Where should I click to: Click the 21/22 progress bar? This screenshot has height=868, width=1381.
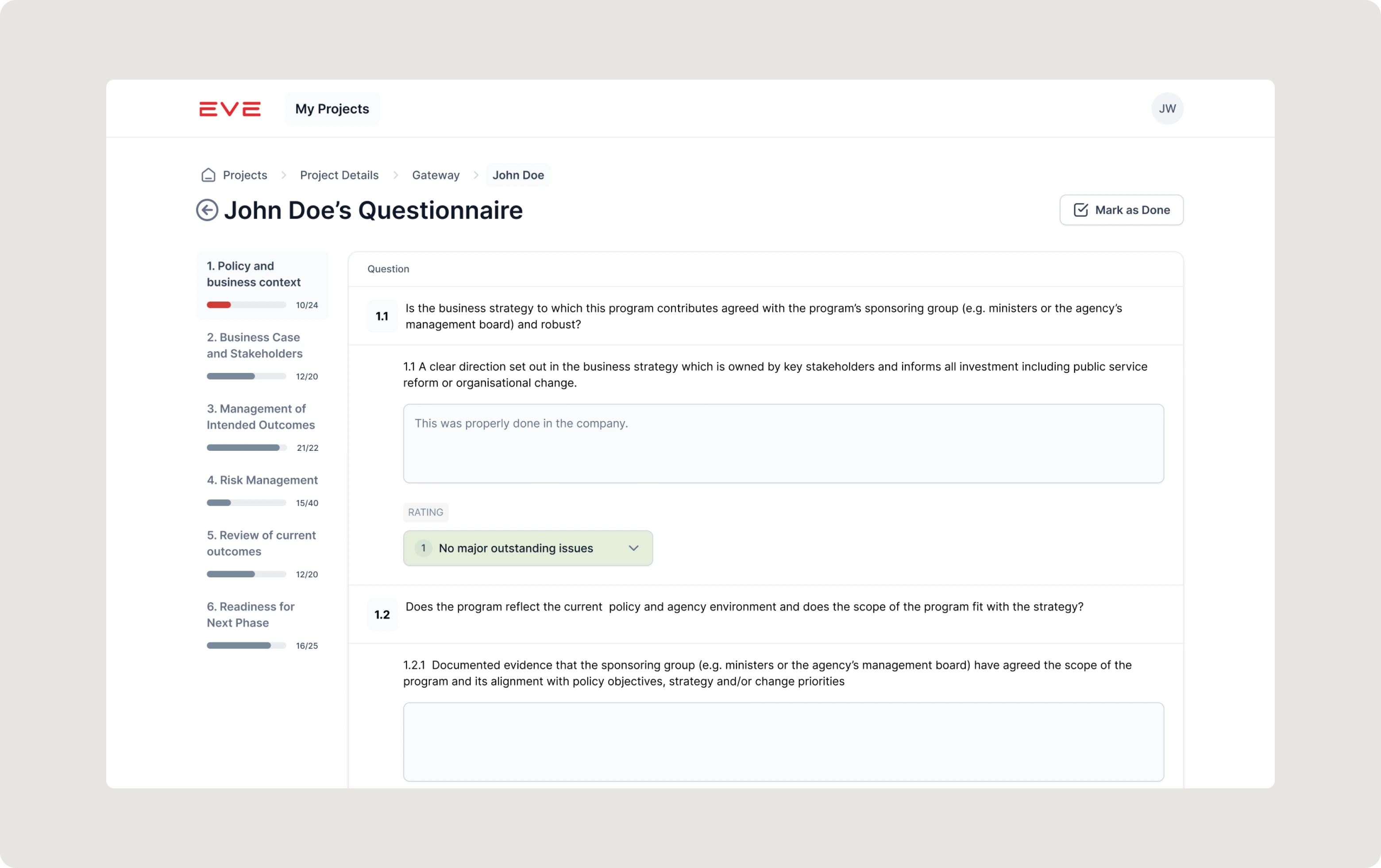coord(246,448)
